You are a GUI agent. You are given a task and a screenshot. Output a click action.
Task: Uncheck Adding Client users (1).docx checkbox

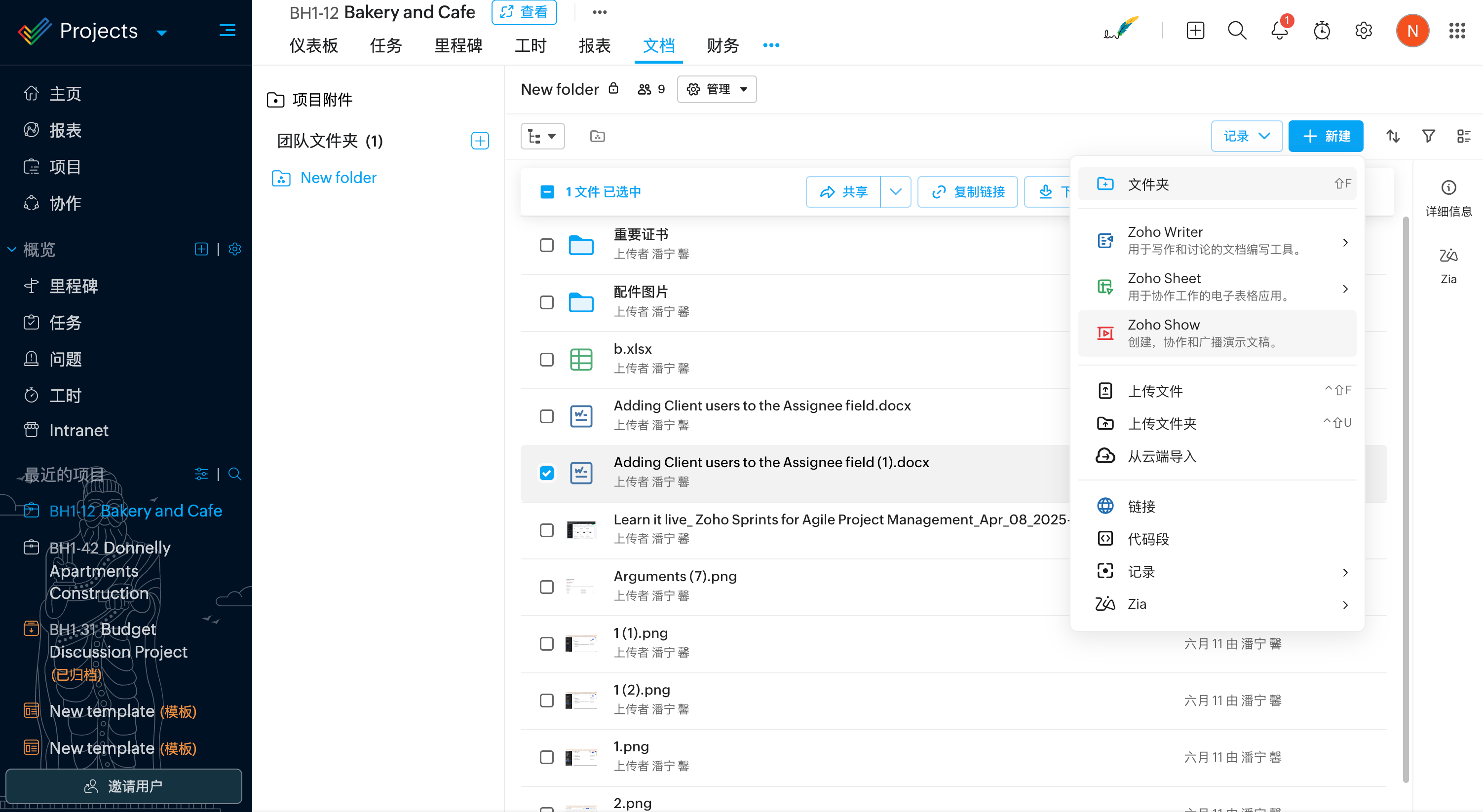546,473
